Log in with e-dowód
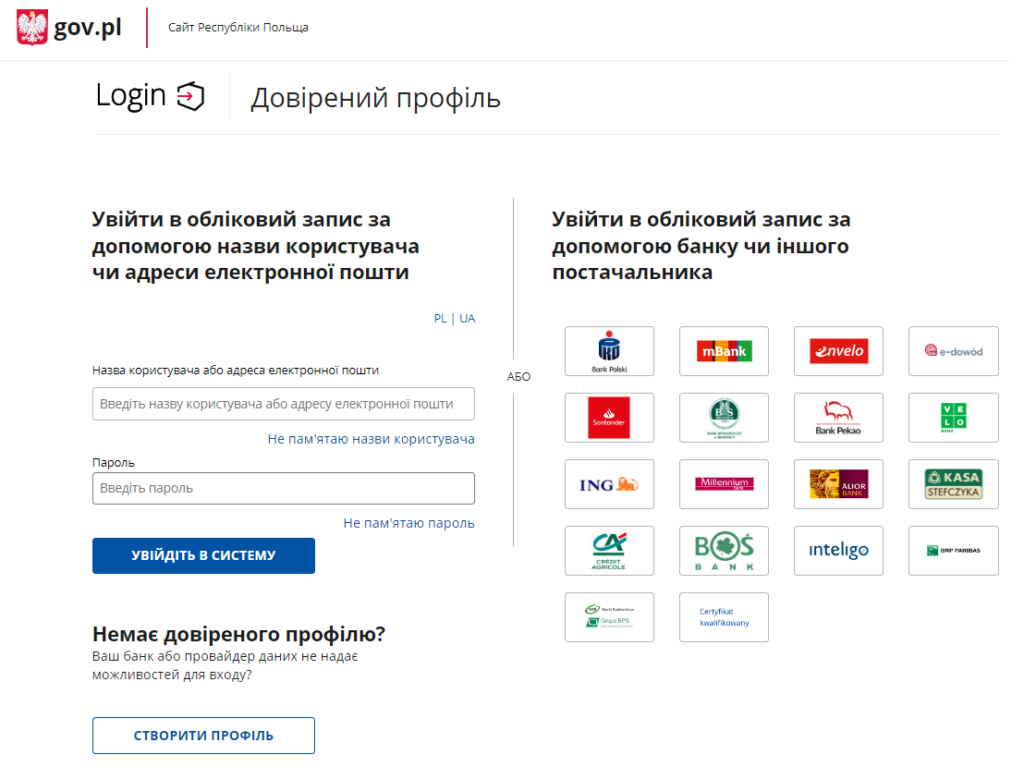 (952, 351)
